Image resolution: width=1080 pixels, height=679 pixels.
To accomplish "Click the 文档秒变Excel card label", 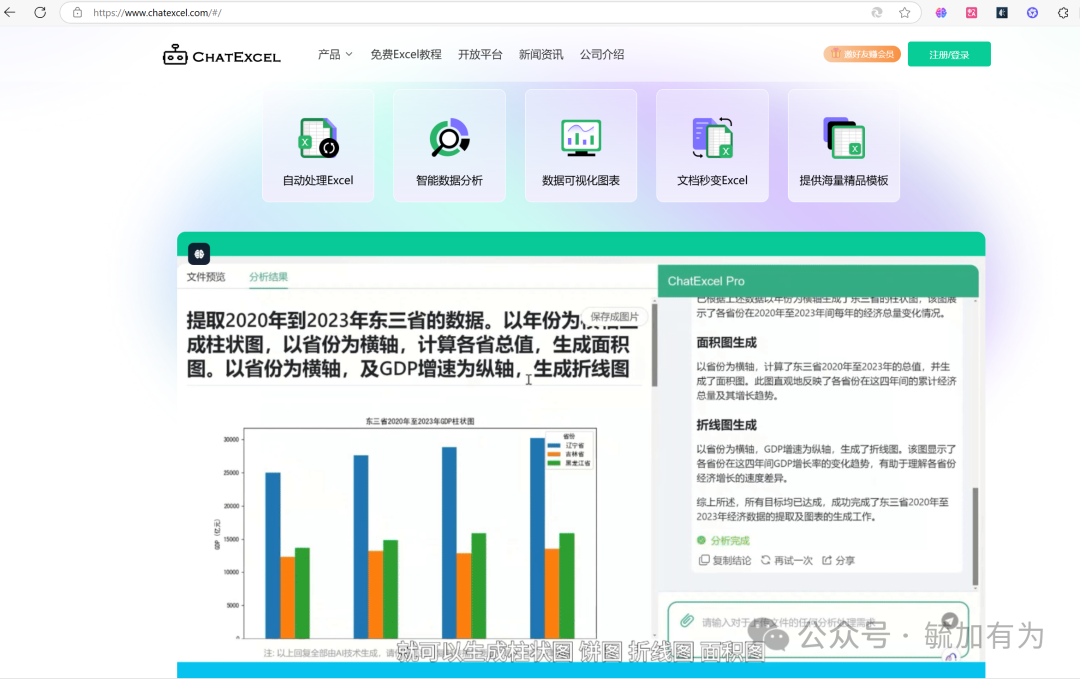I will pos(712,180).
